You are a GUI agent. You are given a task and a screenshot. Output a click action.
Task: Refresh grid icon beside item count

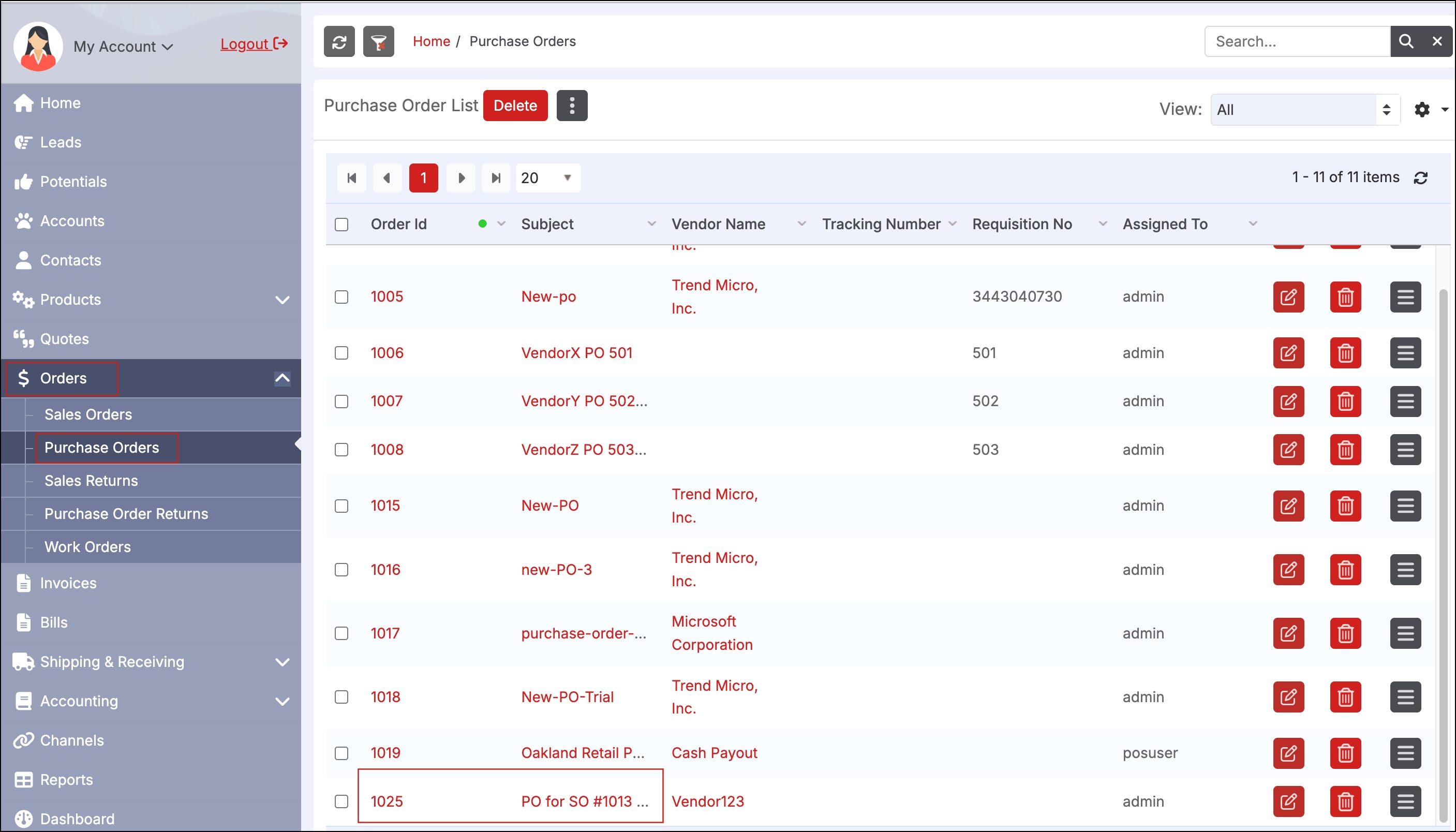(1421, 177)
